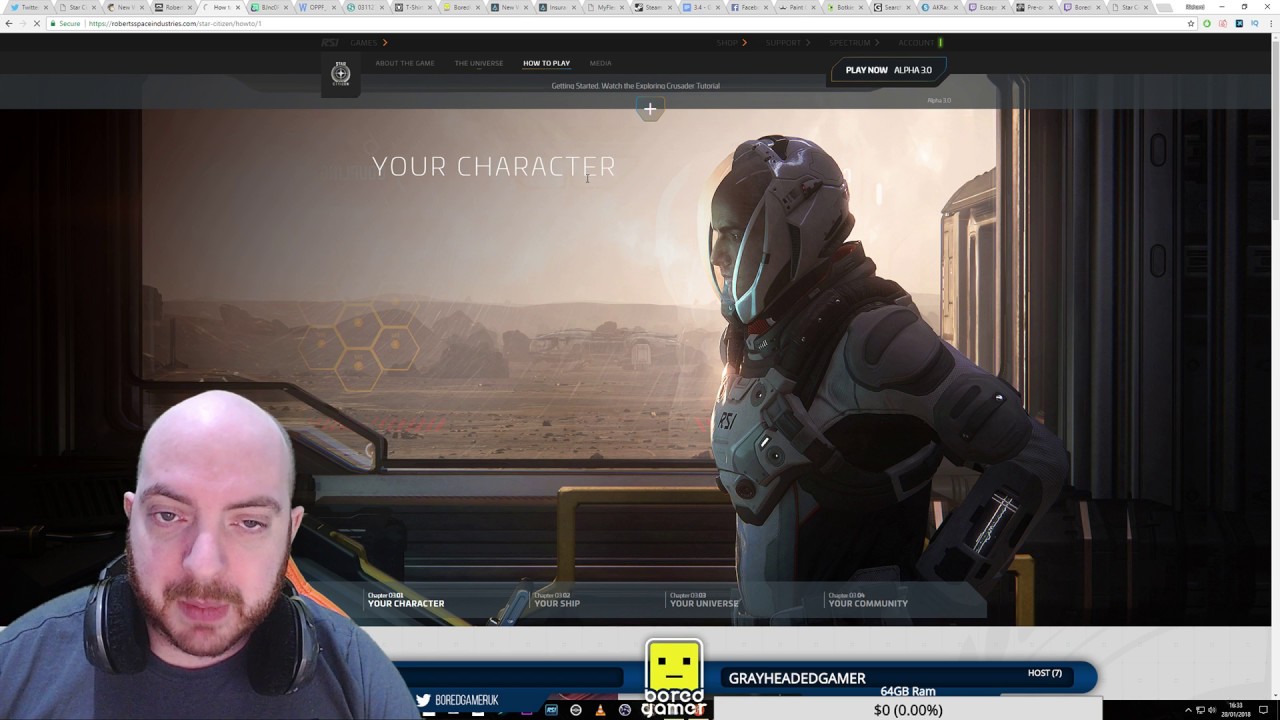Bookmark this page with the star icon

click(x=1191, y=23)
